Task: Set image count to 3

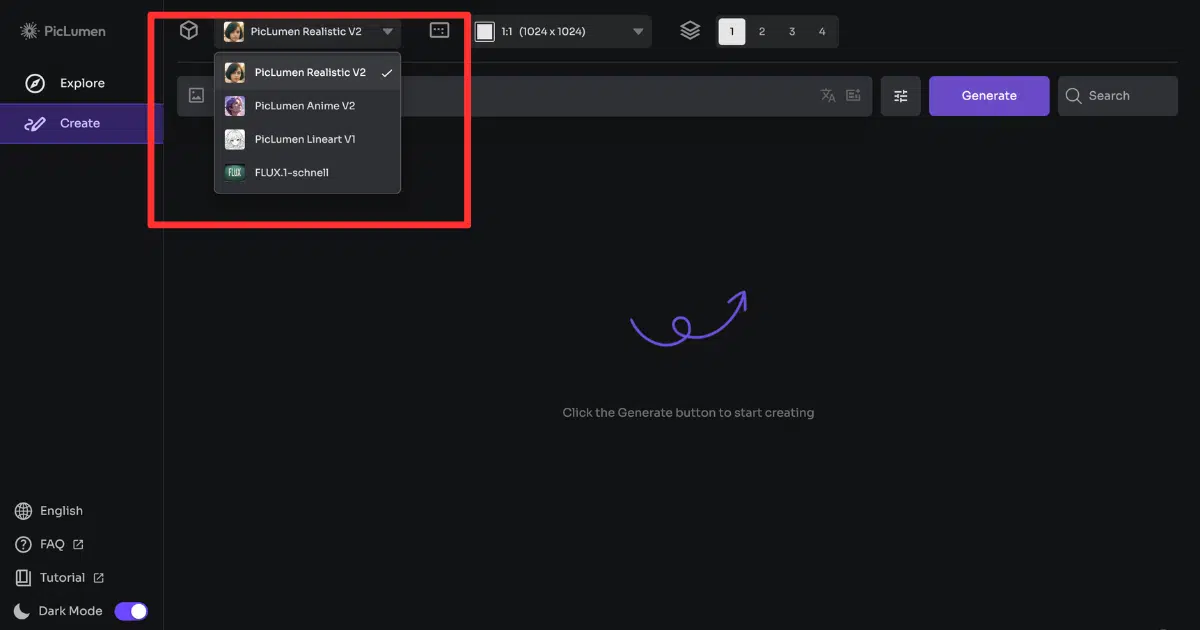Action: 792,32
